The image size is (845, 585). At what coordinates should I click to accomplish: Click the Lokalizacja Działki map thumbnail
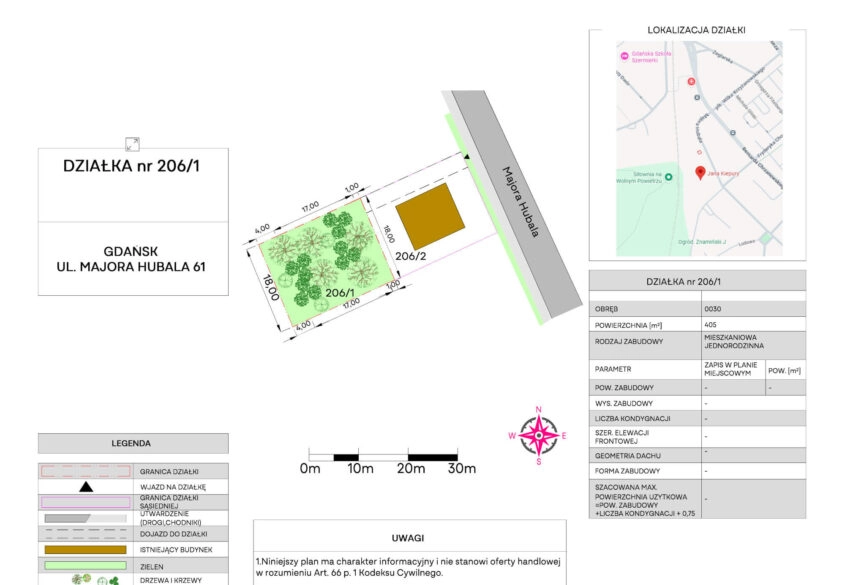click(x=697, y=150)
